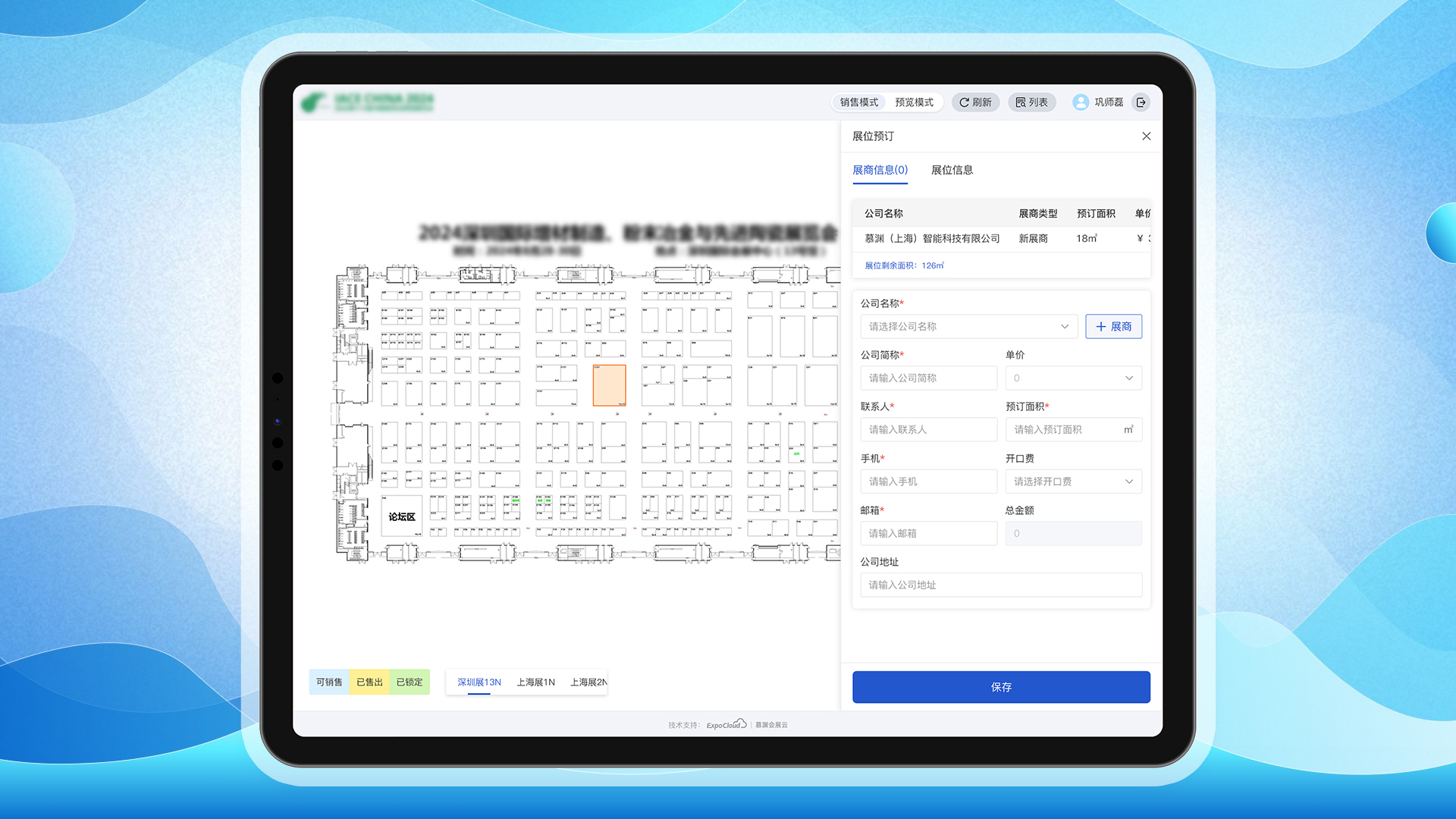Open the 公司名称 dropdown
This screenshot has height=819, width=1456.
[x=968, y=327]
